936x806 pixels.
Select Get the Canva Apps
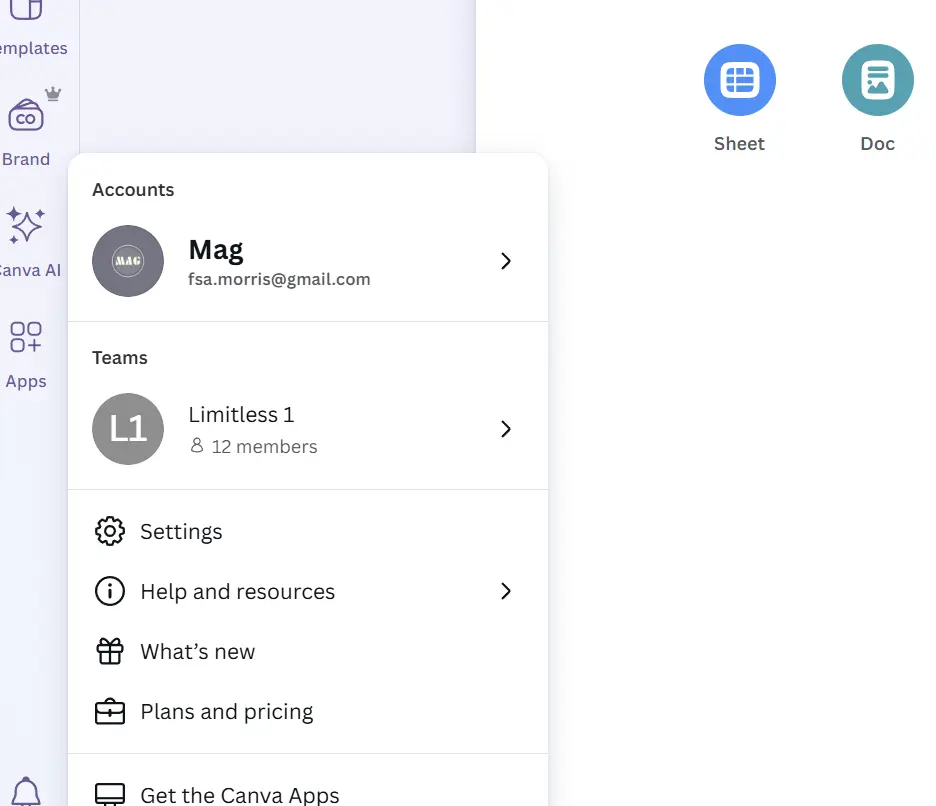coord(308,795)
